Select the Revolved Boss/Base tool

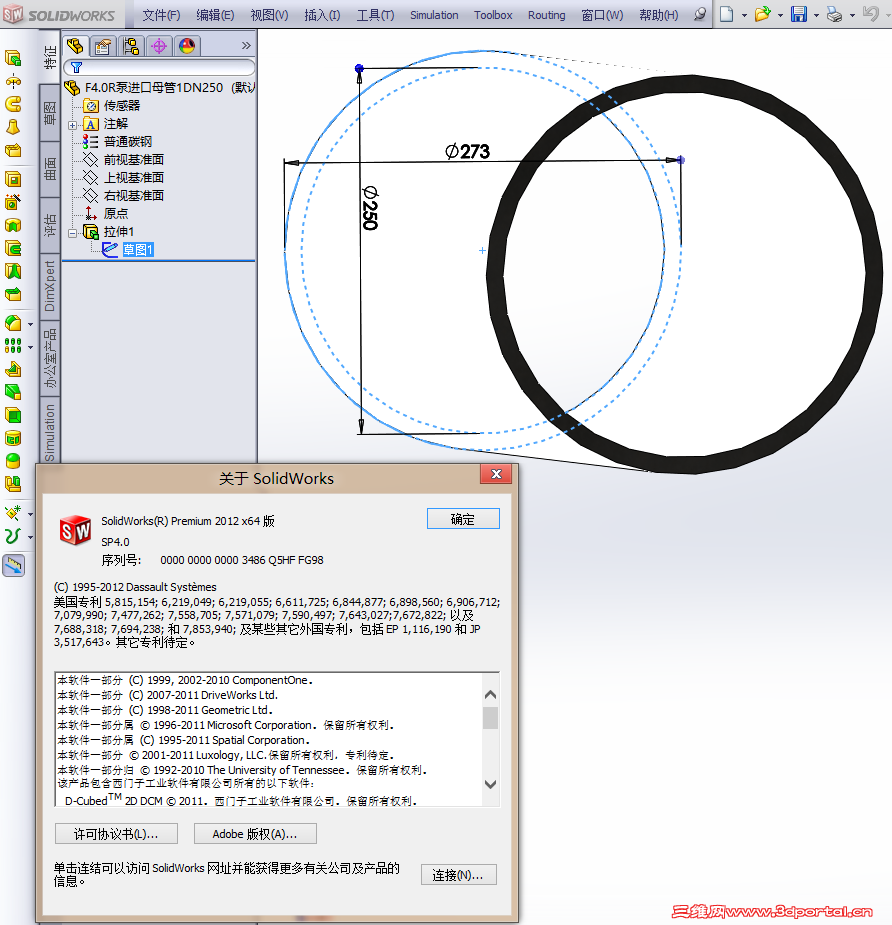[13, 81]
